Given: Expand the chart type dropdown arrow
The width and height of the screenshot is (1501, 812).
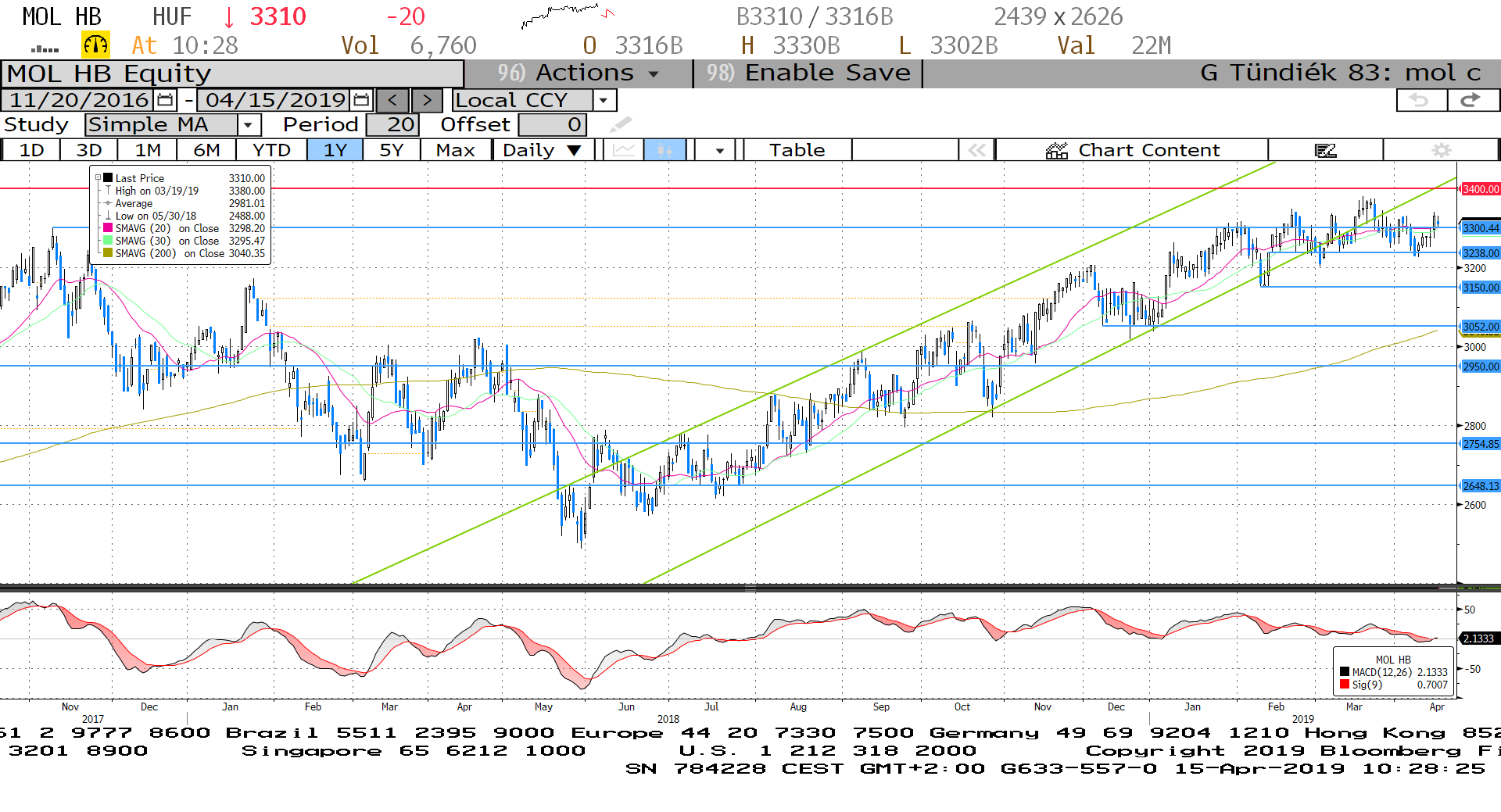Looking at the screenshot, I should point(719,150).
